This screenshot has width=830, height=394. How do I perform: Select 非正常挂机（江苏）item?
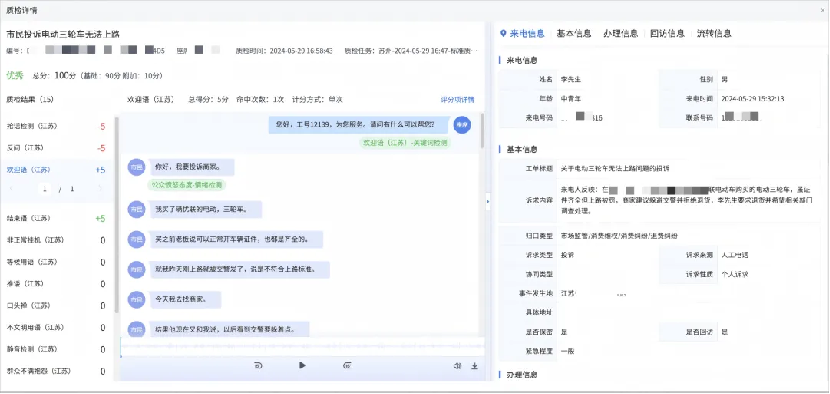click(x=56, y=240)
